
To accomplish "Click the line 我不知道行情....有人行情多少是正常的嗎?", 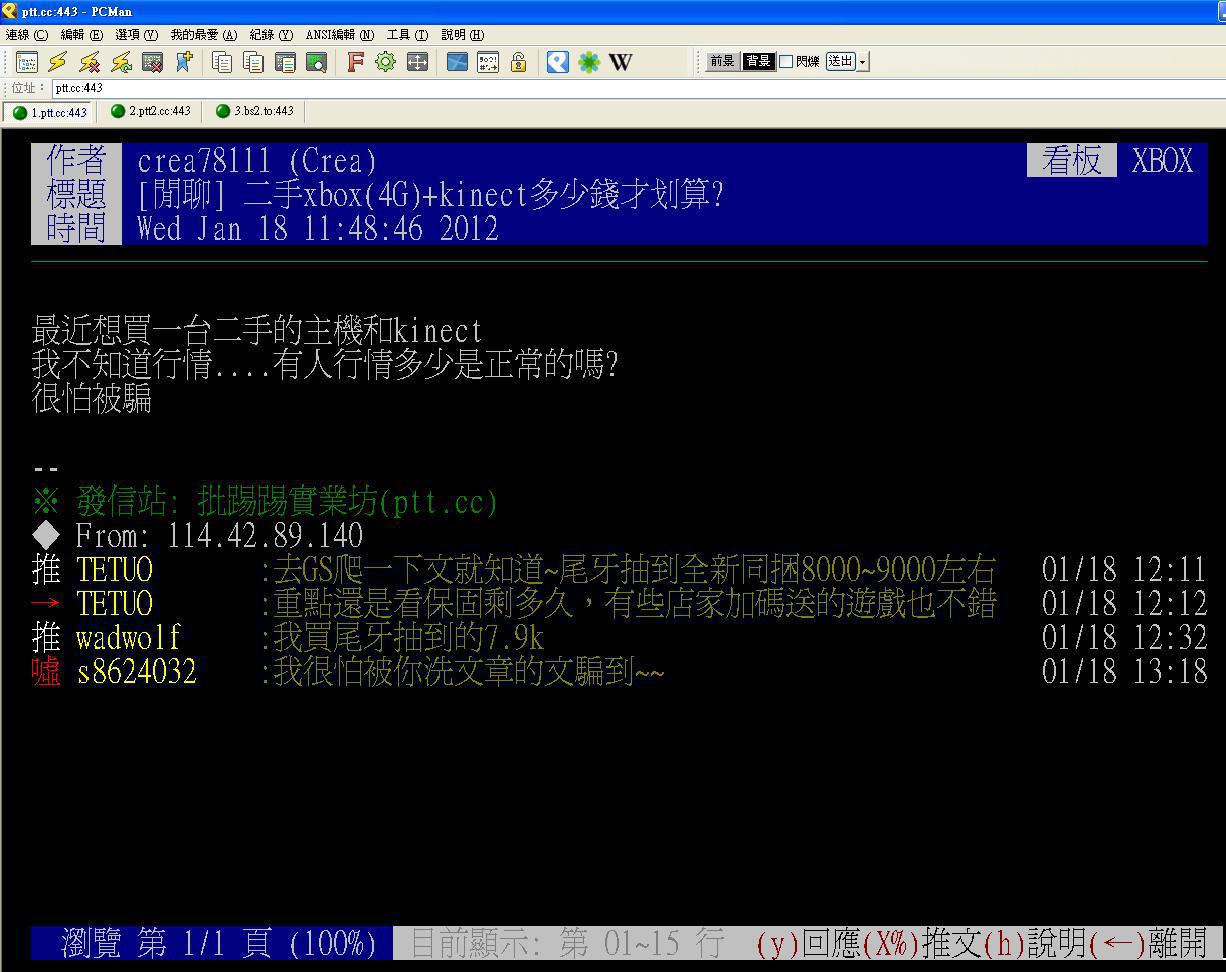I will point(325,364).
